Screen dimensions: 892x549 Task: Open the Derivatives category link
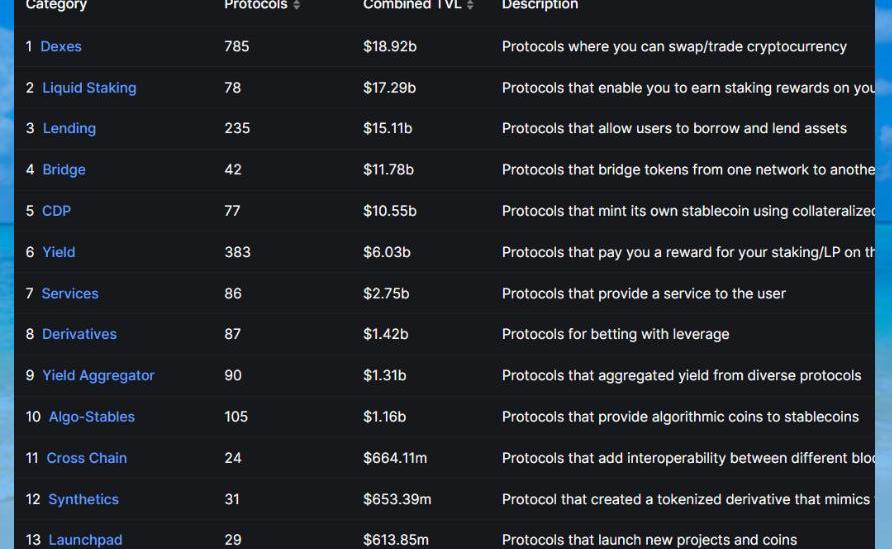pyautogui.click(x=80, y=334)
